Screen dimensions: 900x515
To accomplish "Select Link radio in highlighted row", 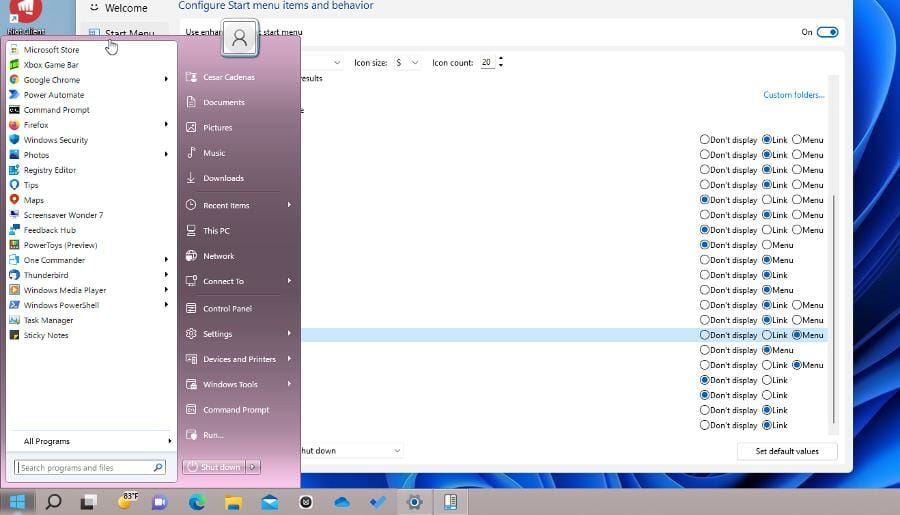I will tap(767, 335).
